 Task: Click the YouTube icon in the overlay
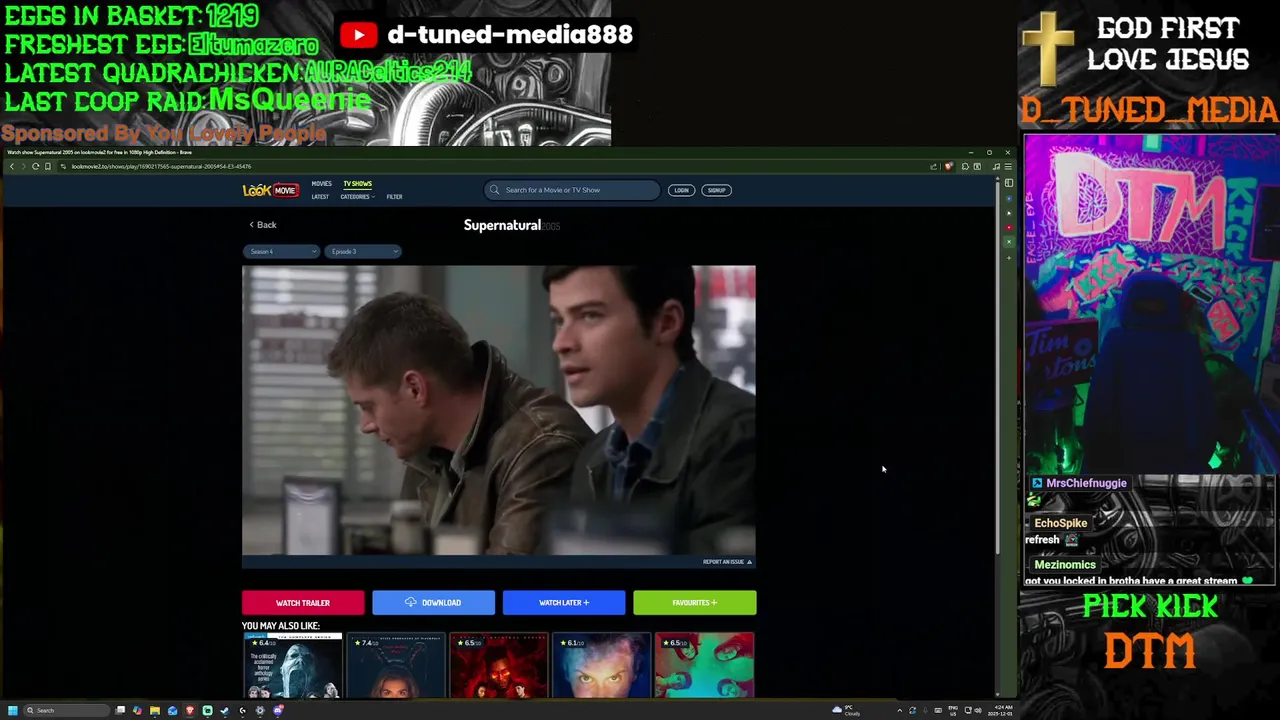[x=358, y=35]
